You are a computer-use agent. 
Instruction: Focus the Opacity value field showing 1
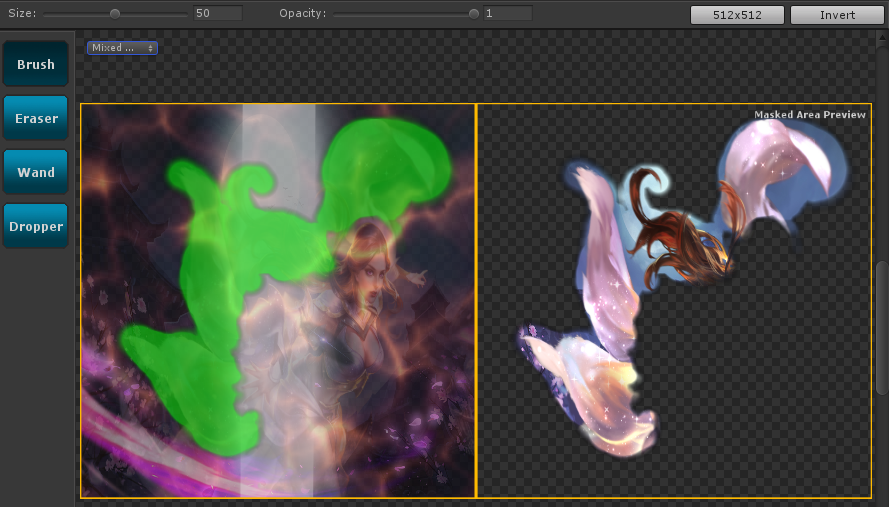pos(507,13)
